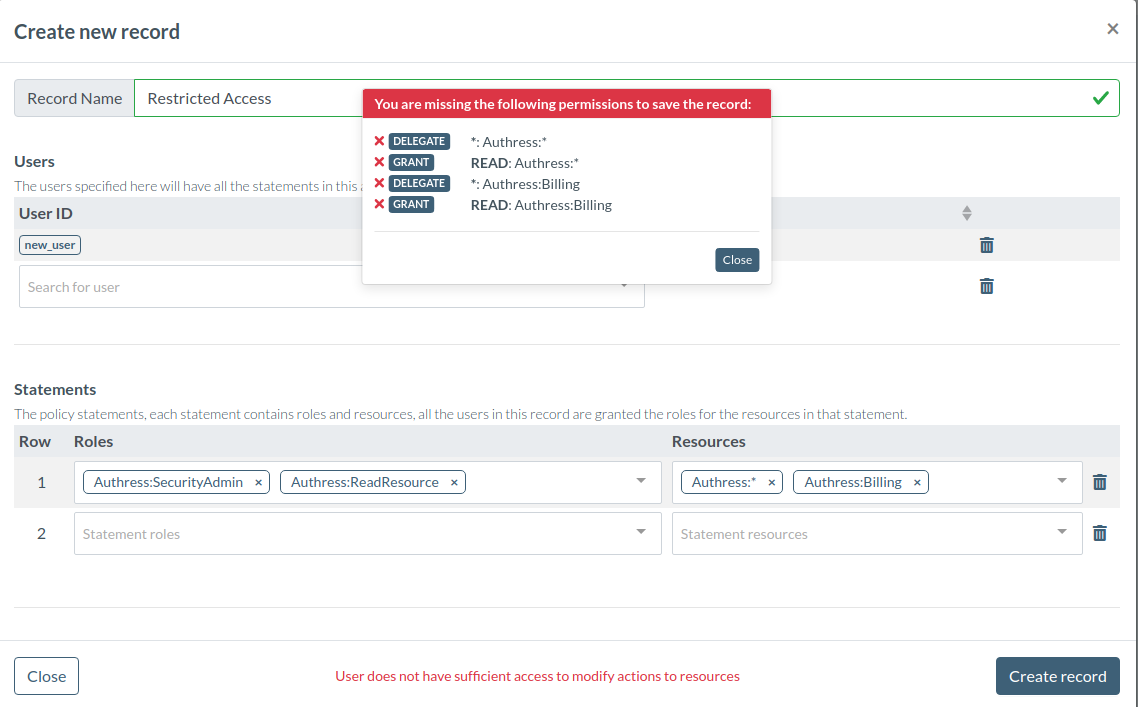Click the sort arrows in the Users table header

[x=966, y=212]
